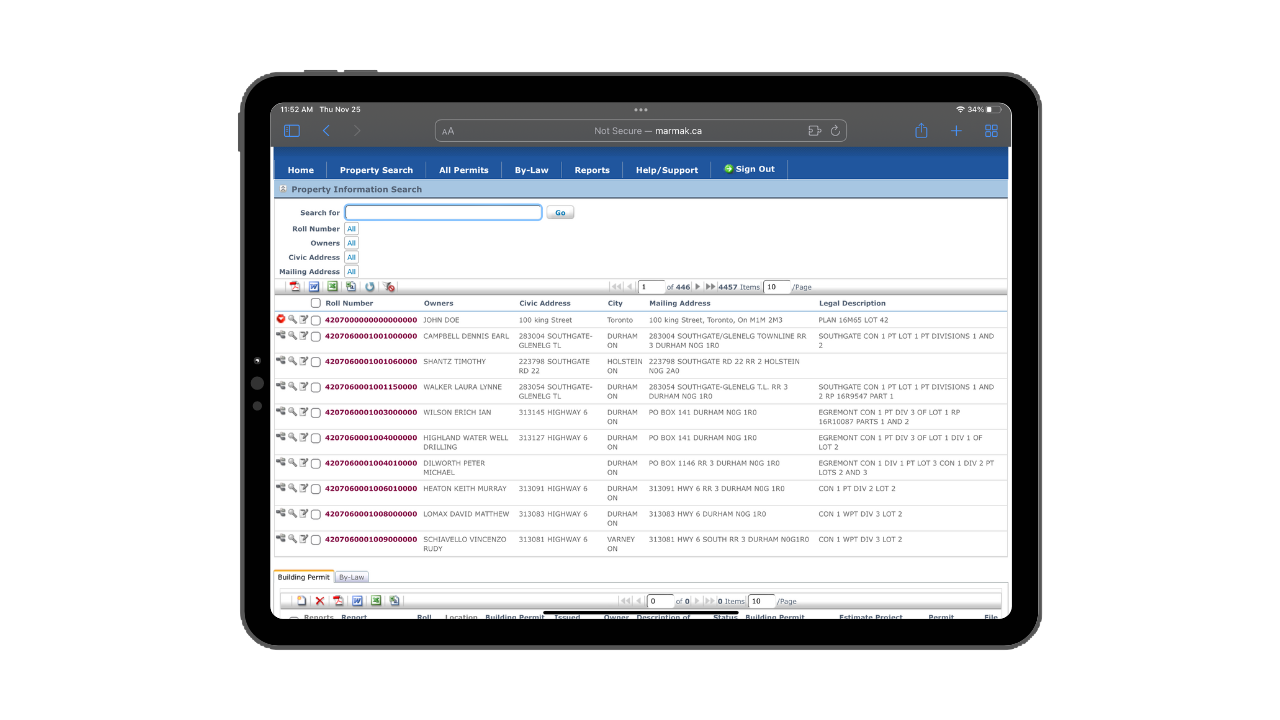Reload page in Safari address bar
This screenshot has width=1280, height=720.
tap(835, 131)
